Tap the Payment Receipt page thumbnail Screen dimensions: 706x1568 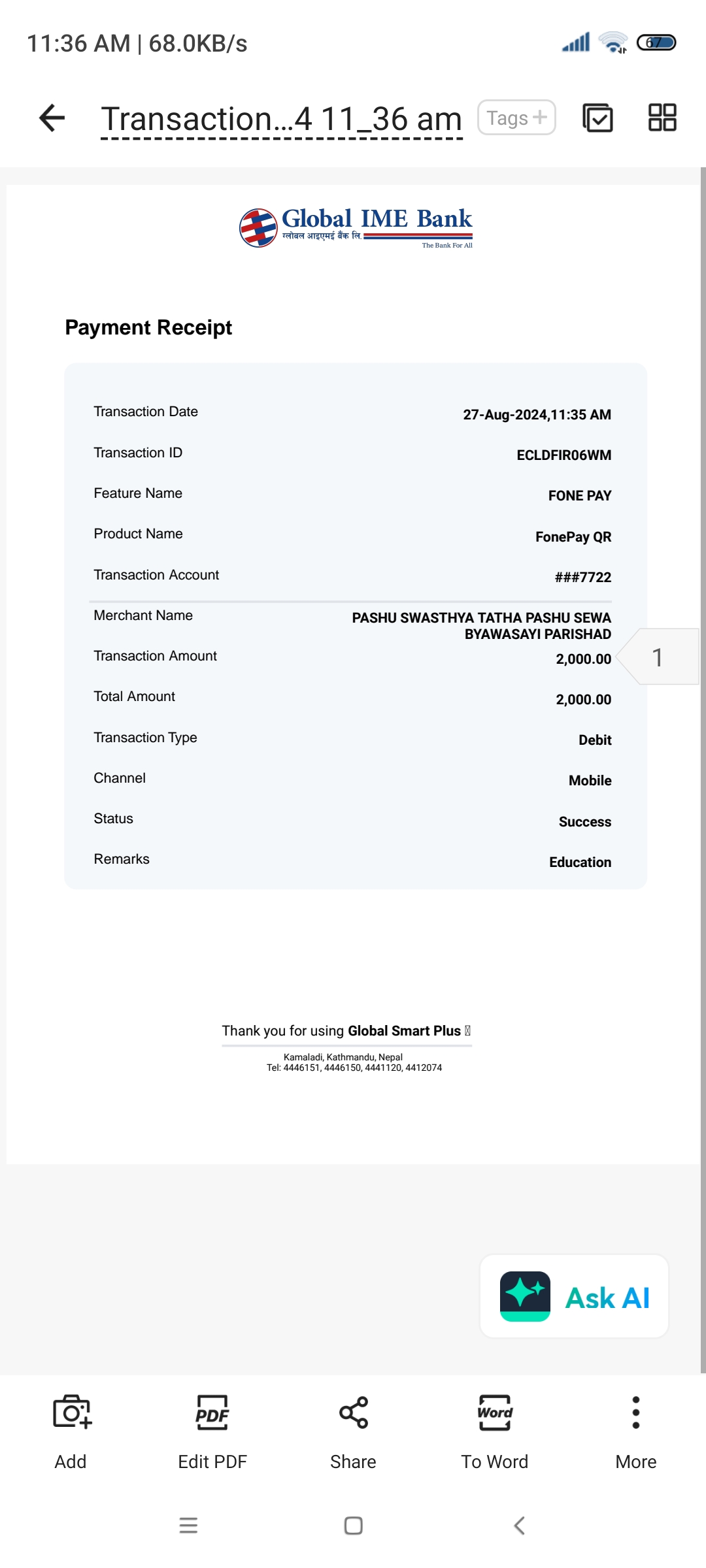click(x=353, y=674)
